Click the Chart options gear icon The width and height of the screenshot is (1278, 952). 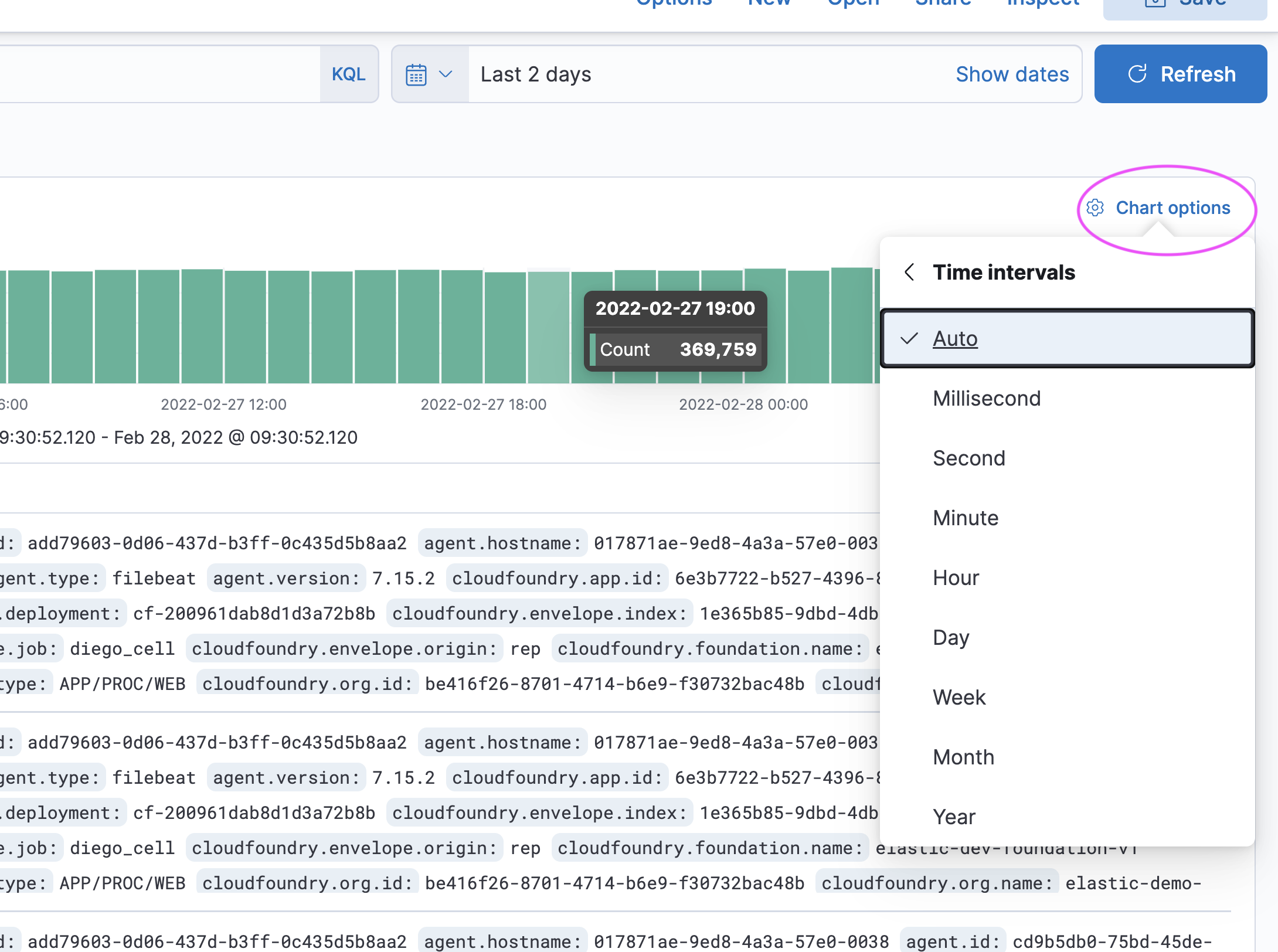click(x=1095, y=208)
